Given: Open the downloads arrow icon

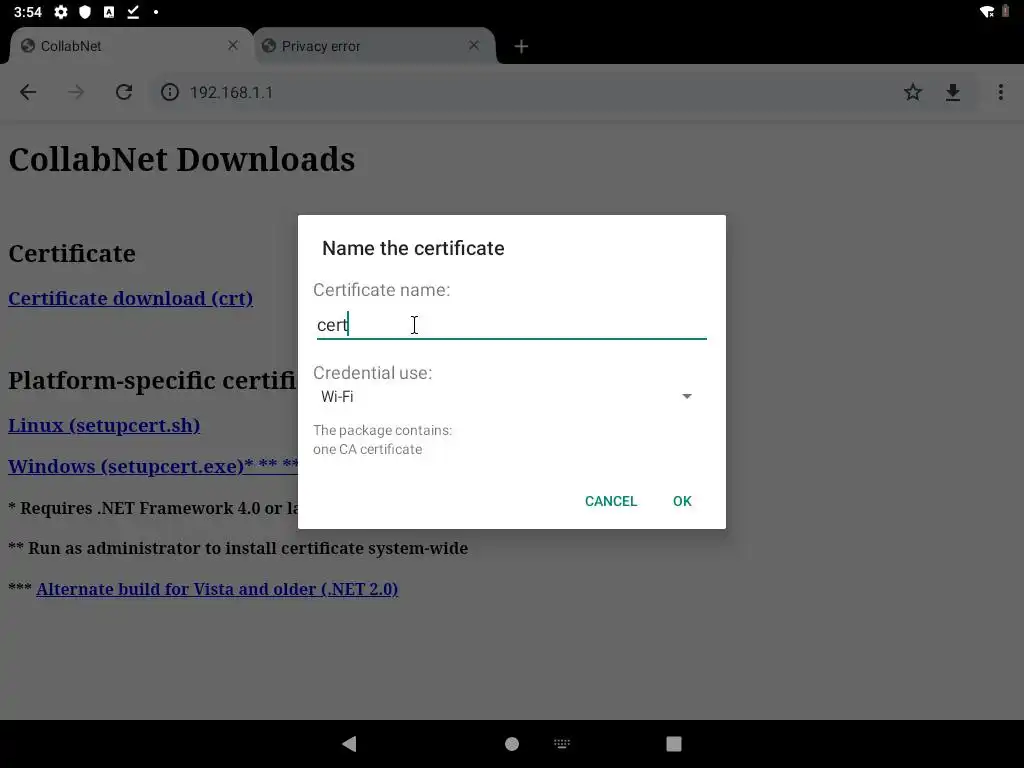Looking at the screenshot, I should pyautogui.click(x=953, y=92).
